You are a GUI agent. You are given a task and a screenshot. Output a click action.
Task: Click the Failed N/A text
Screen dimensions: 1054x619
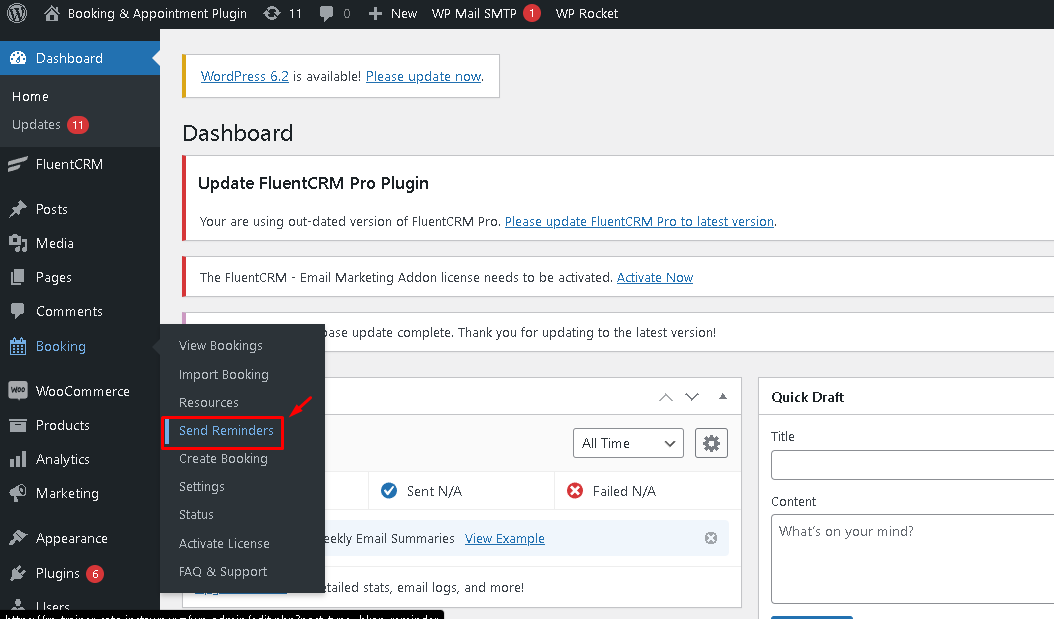pos(624,491)
